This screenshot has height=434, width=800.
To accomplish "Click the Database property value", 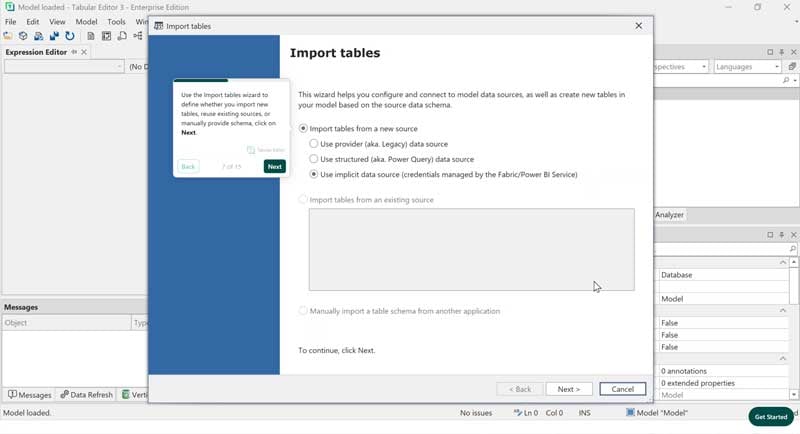I will pyautogui.click(x=722, y=275).
